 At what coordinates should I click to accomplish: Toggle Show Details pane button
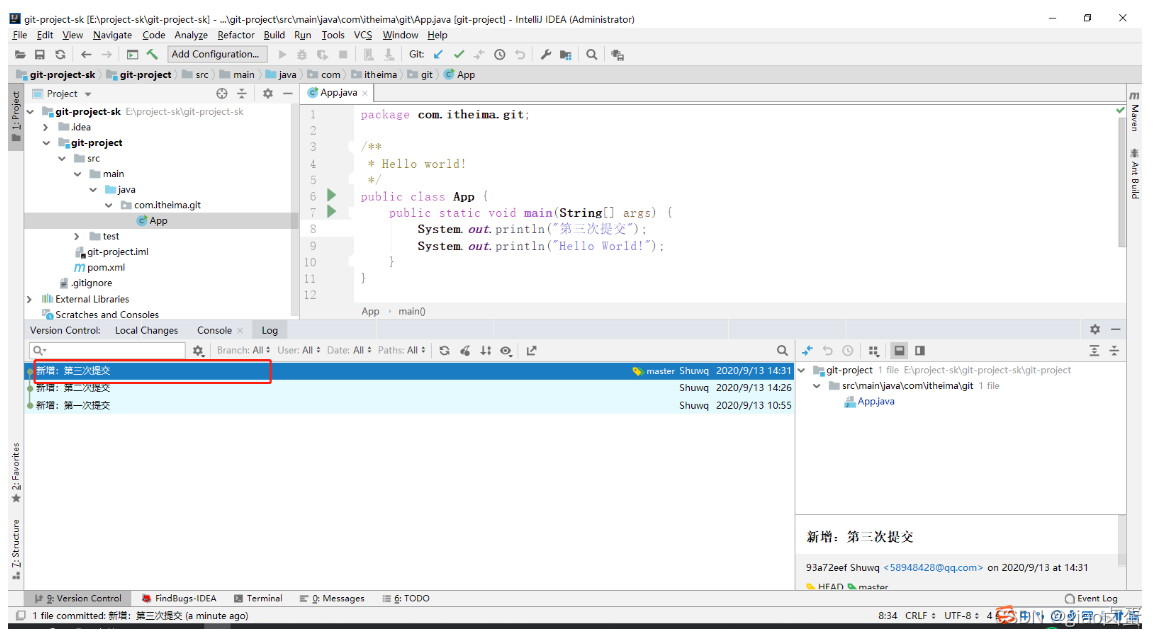click(899, 351)
